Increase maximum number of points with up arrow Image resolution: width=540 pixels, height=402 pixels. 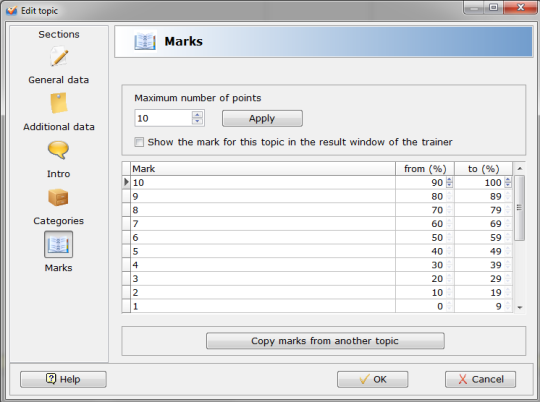point(197,115)
